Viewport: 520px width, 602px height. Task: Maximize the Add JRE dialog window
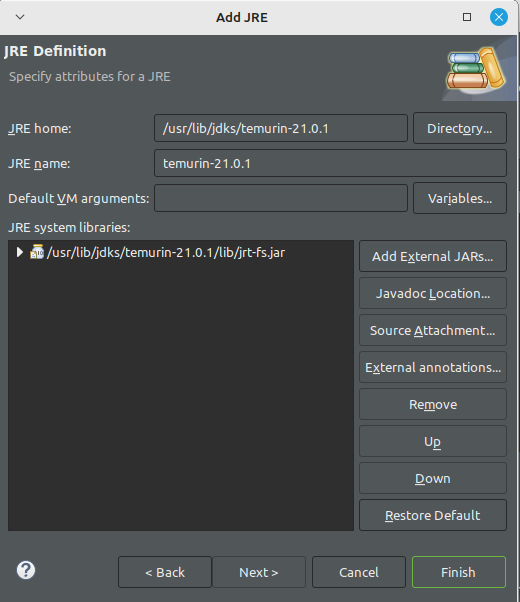tap(467, 17)
